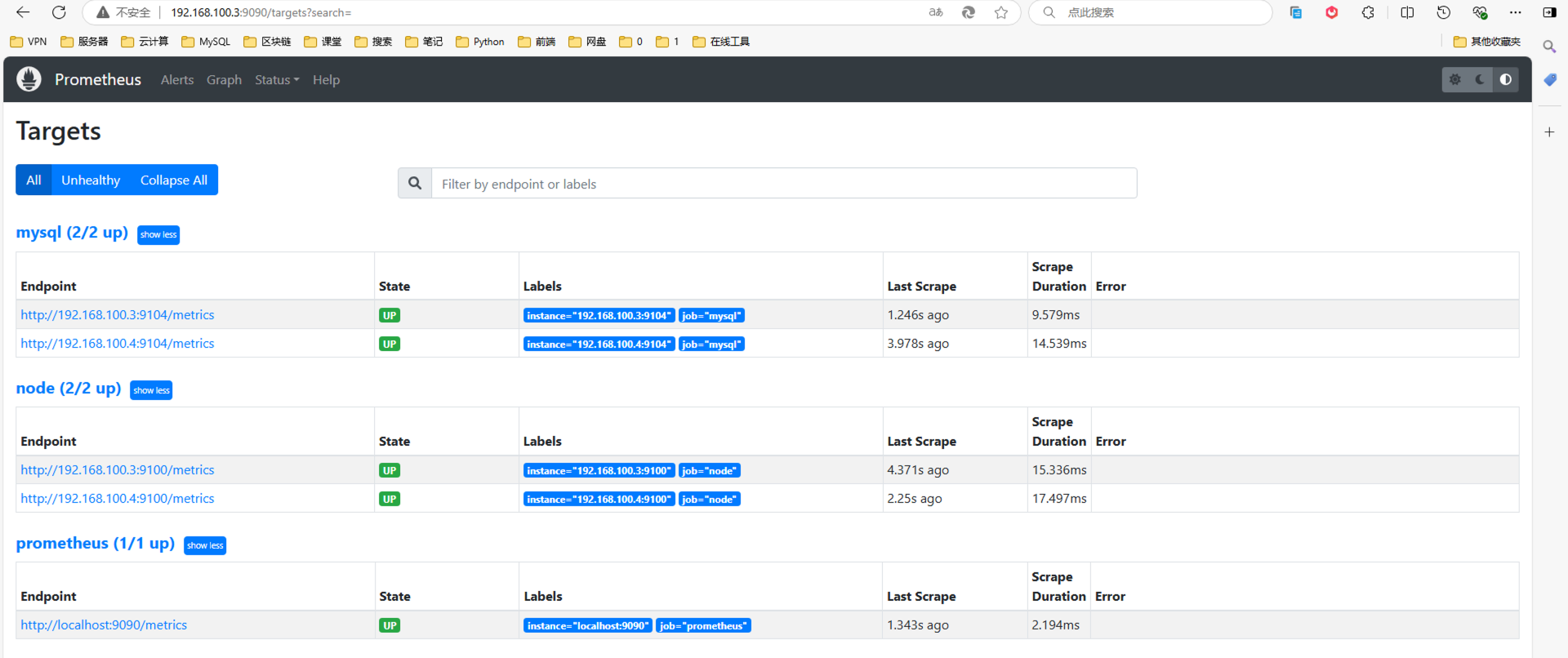Screen dimensions: 1568x658
Task: Open http://192.168.100.3:9100/metrics endpoint
Action: click(x=118, y=470)
